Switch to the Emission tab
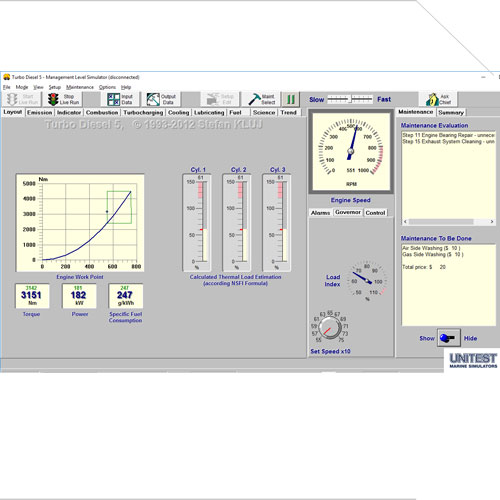The width and height of the screenshot is (500, 500). click(40, 112)
